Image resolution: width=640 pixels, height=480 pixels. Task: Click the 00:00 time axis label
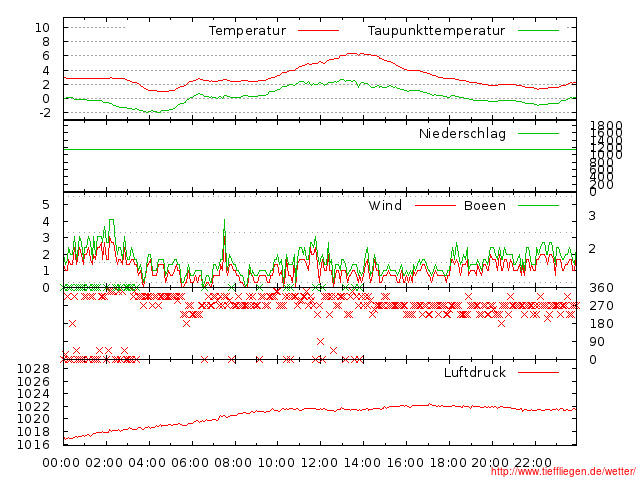(x=61, y=463)
